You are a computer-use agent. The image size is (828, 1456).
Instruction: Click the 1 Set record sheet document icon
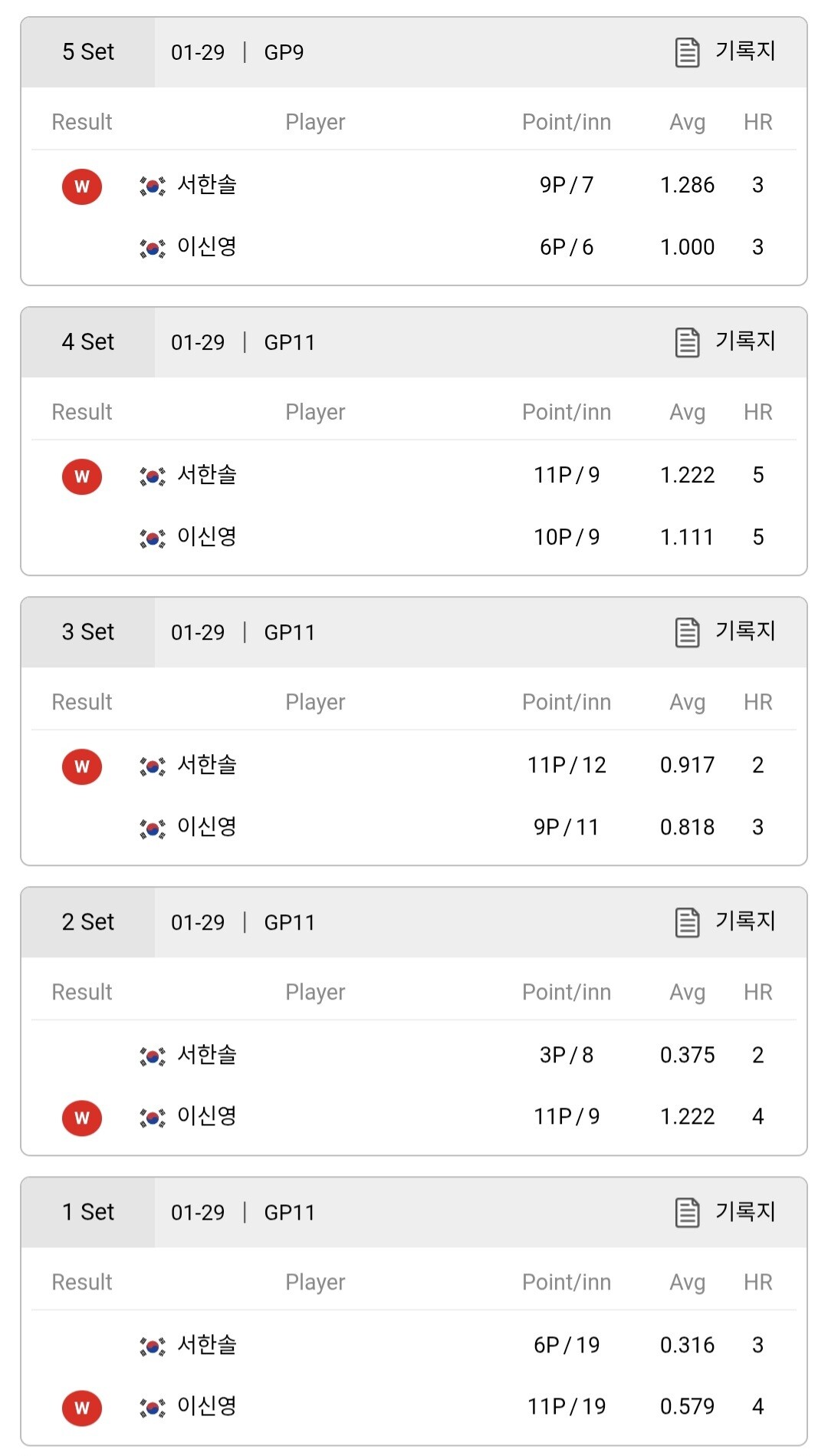(687, 1212)
